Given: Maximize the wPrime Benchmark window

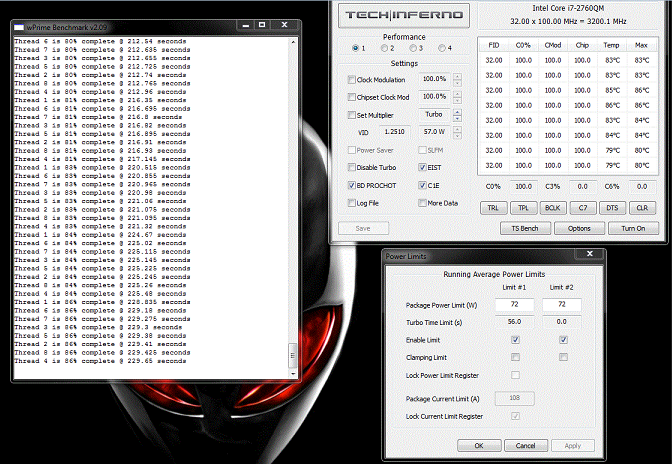Looking at the screenshot, I should 262,25.
